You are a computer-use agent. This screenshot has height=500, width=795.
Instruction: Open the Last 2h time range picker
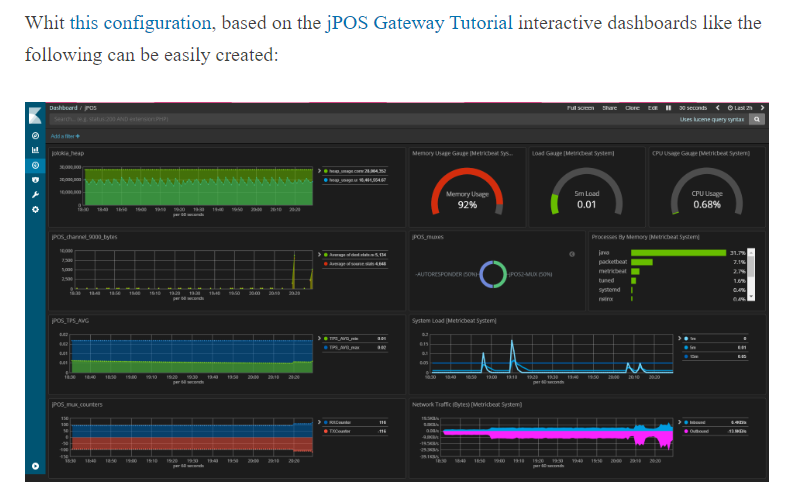(x=741, y=107)
